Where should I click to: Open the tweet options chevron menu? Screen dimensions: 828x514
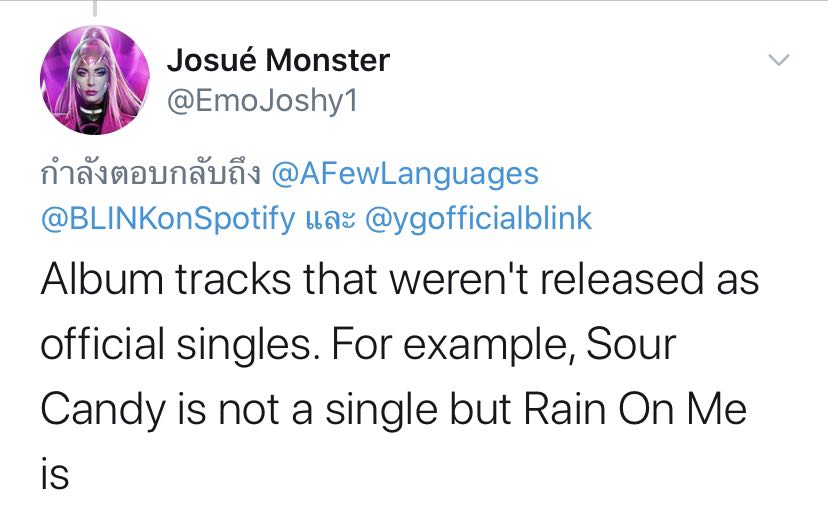coord(778,62)
